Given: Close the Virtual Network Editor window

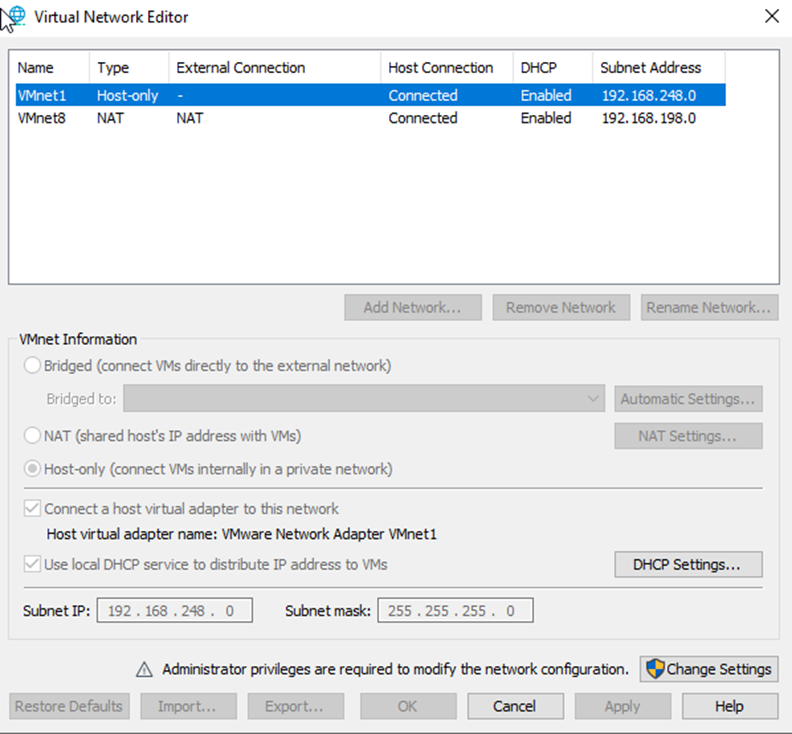Looking at the screenshot, I should 772,17.
